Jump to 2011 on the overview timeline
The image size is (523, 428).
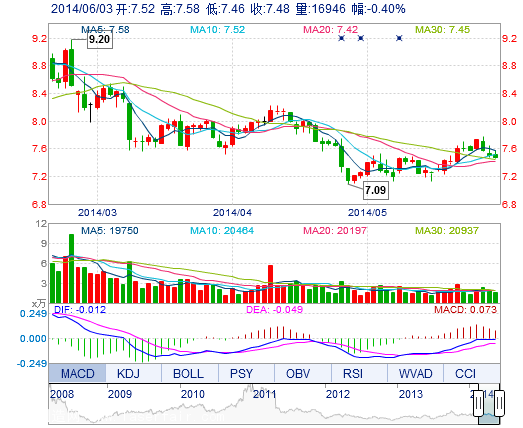(x=265, y=394)
